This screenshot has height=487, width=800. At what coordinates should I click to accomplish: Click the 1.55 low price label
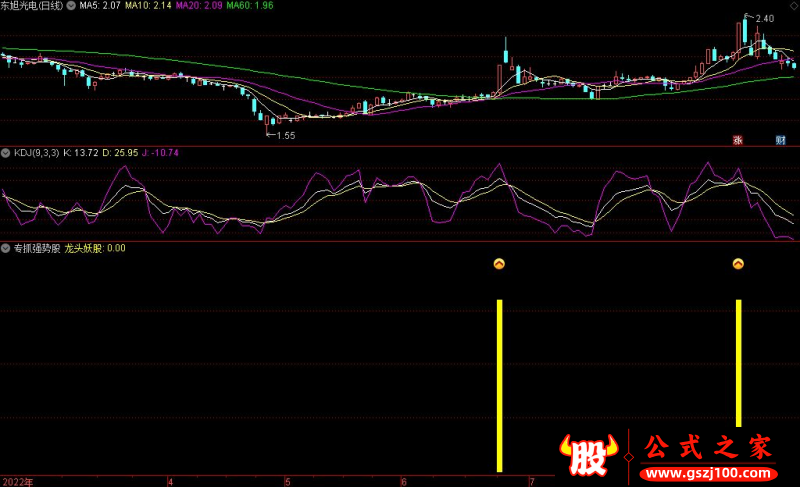pos(285,135)
